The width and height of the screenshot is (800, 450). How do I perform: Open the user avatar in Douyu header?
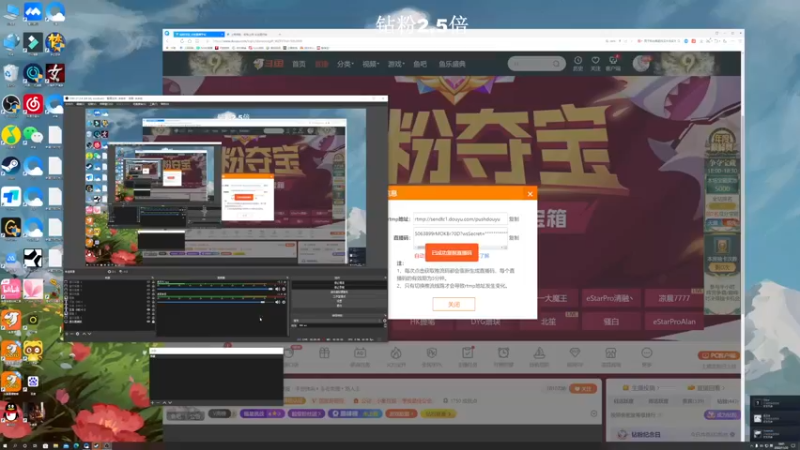point(641,63)
